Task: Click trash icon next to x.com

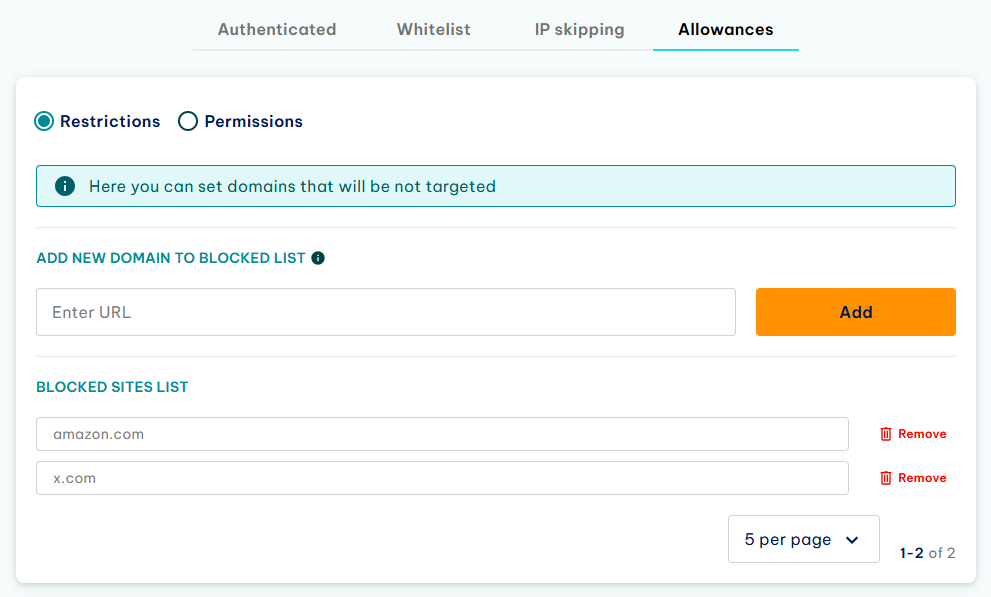Action: tap(885, 478)
